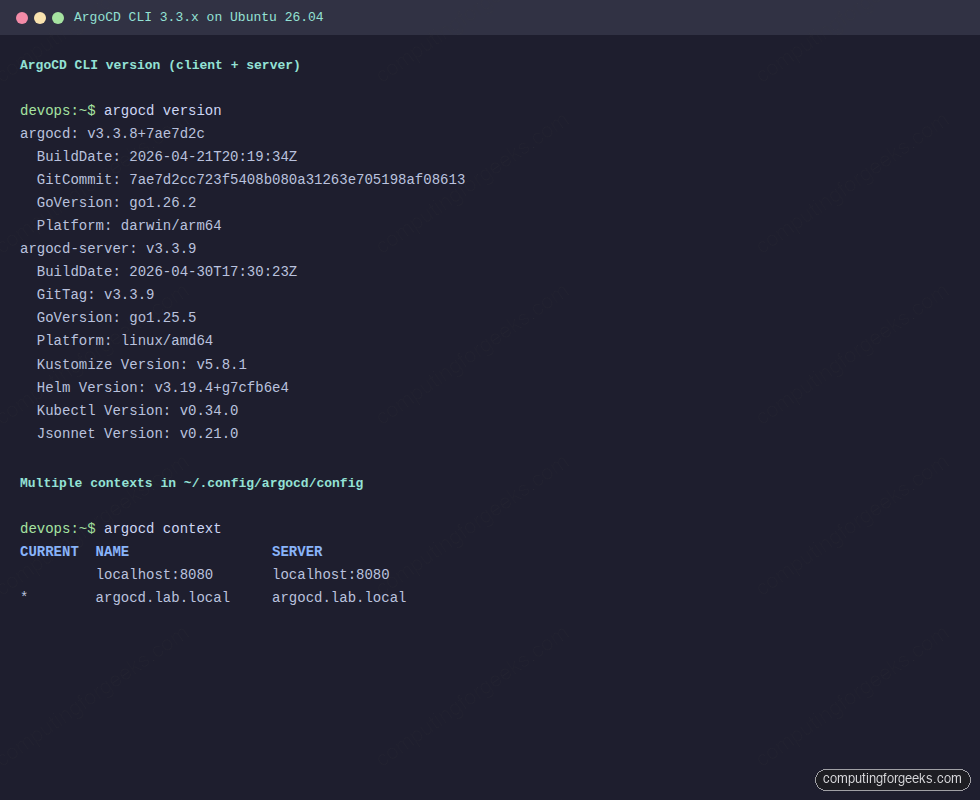This screenshot has height=800, width=980.
Task: Click server BuildDate '2026-04-30T17:30:23Z'
Action: tap(213, 272)
